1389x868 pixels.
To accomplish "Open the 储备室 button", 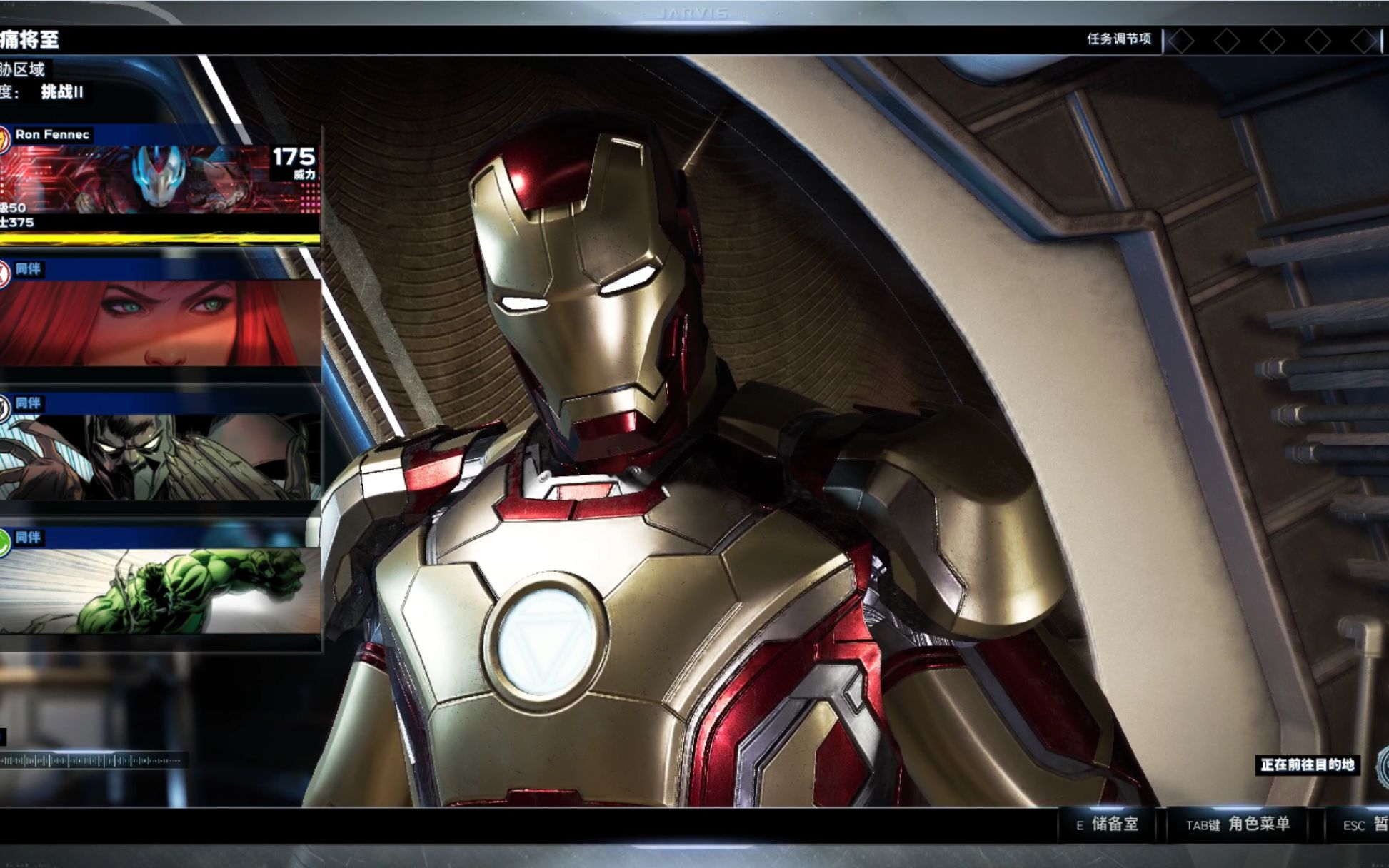I will click(1108, 824).
